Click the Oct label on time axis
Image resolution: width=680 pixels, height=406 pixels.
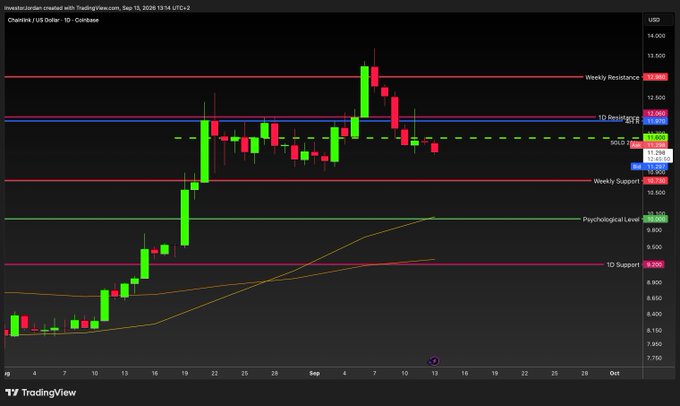(615, 373)
